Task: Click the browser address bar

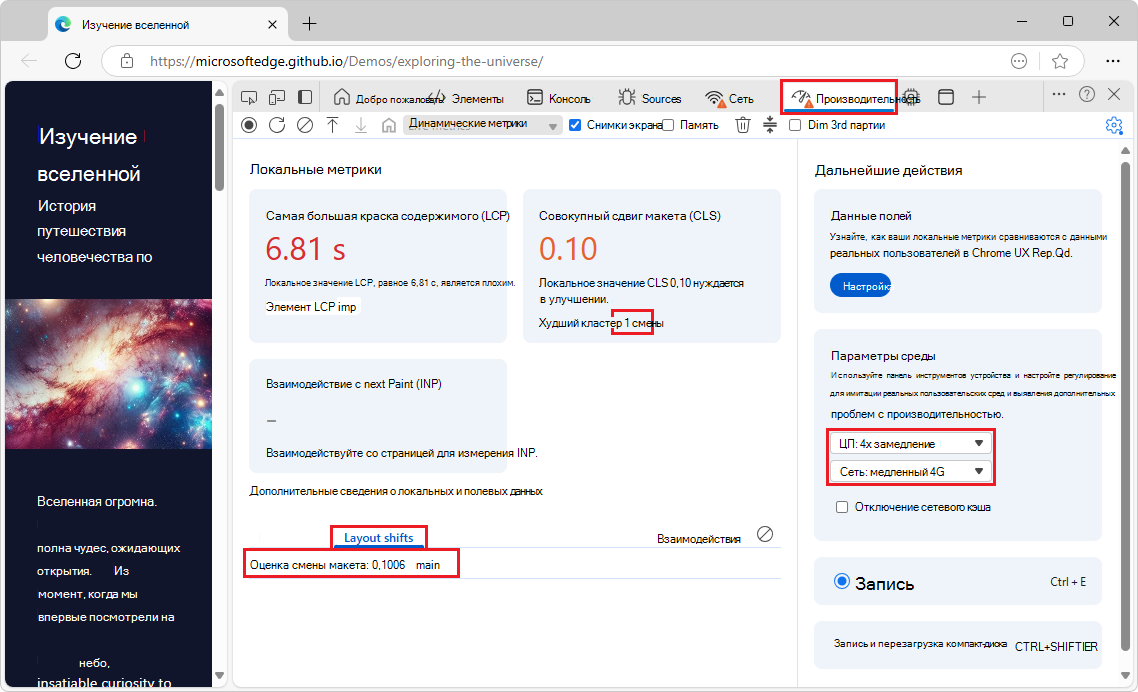Action: point(400,59)
